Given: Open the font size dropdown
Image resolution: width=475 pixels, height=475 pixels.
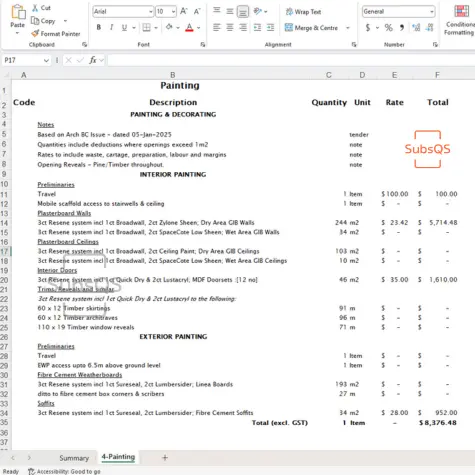Looking at the screenshot, I should (173, 12).
